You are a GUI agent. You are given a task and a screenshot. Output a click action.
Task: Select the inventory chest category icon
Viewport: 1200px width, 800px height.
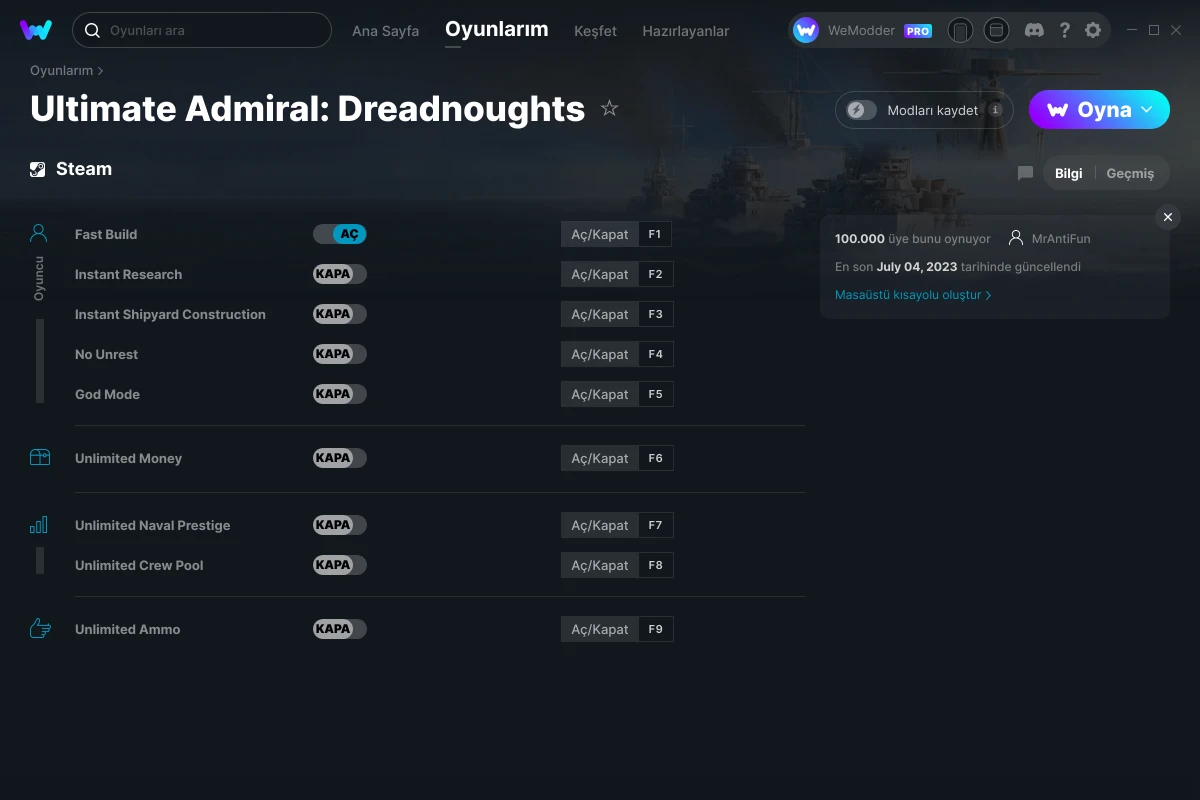[x=39, y=457]
